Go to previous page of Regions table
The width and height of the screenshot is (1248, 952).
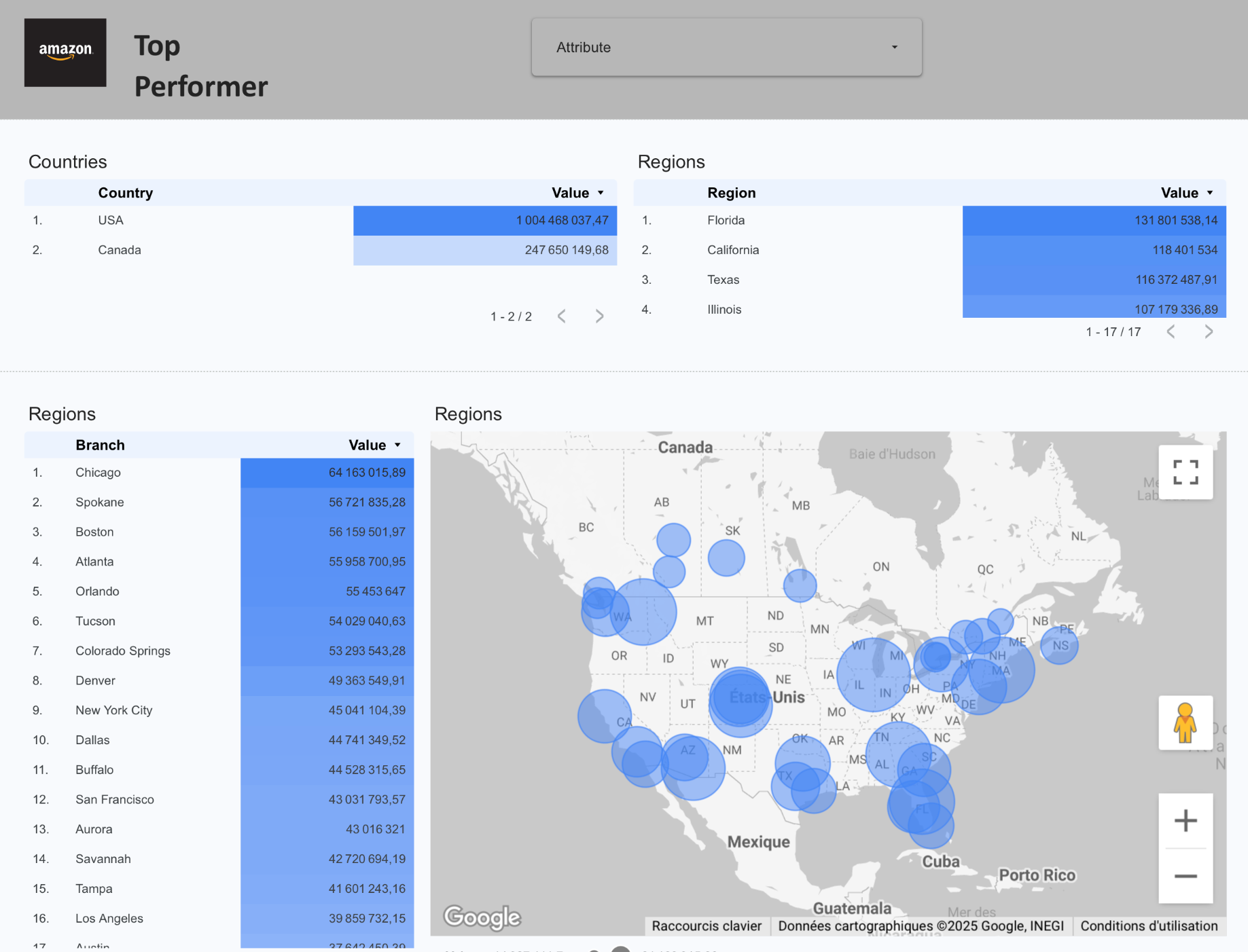tap(1171, 331)
